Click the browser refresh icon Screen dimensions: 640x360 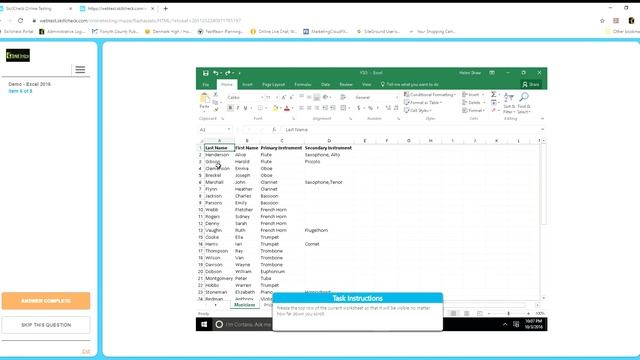[20, 20]
